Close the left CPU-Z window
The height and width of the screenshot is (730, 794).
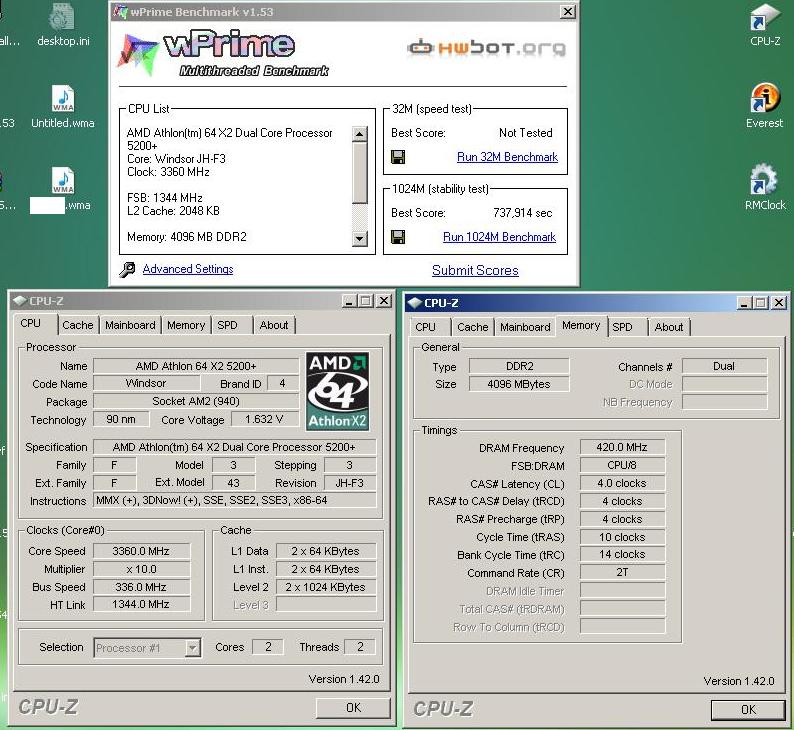pos(384,301)
